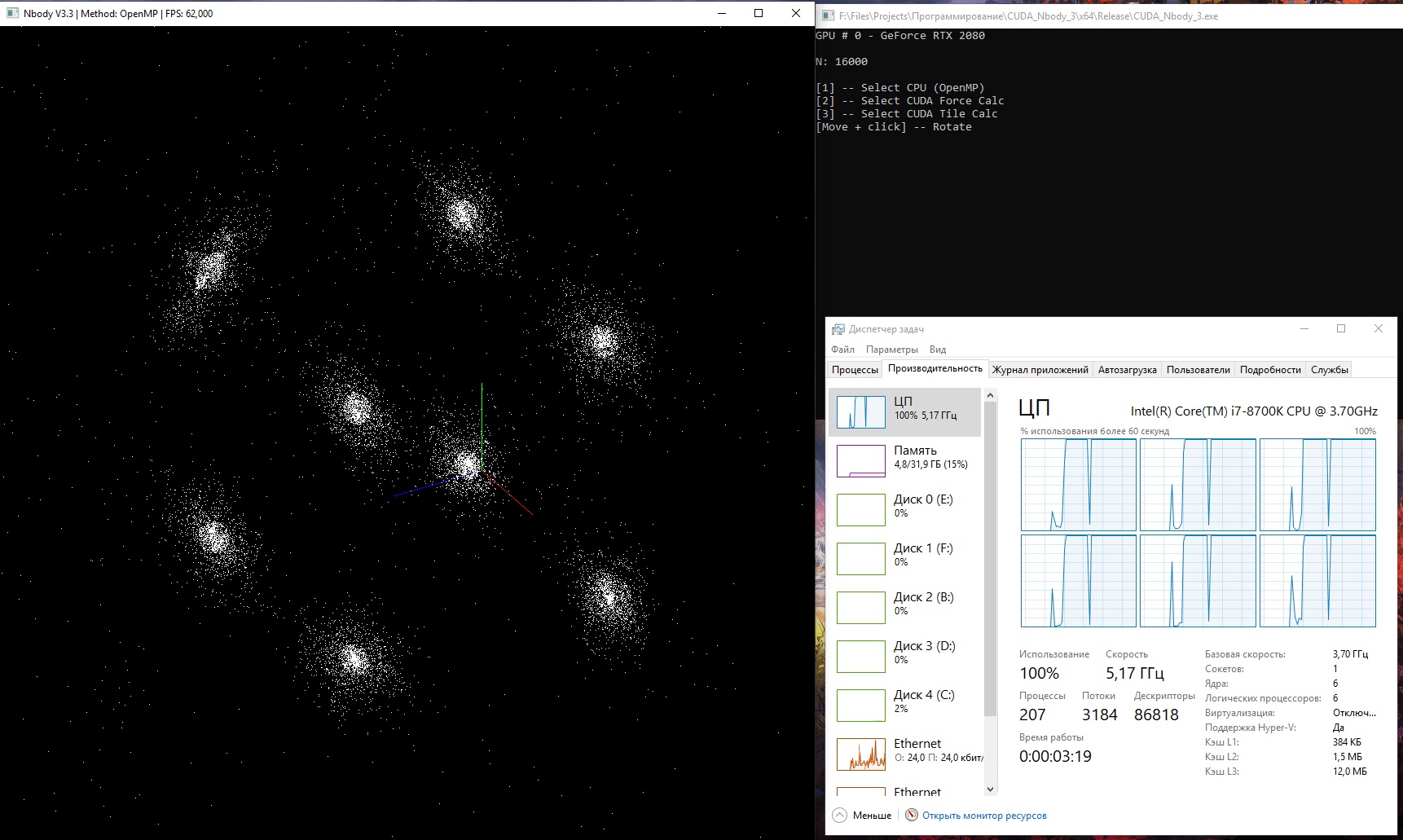Click 'Select CPU (OpenMP)' console line
The height and width of the screenshot is (840, 1403).
click(900, 88)
